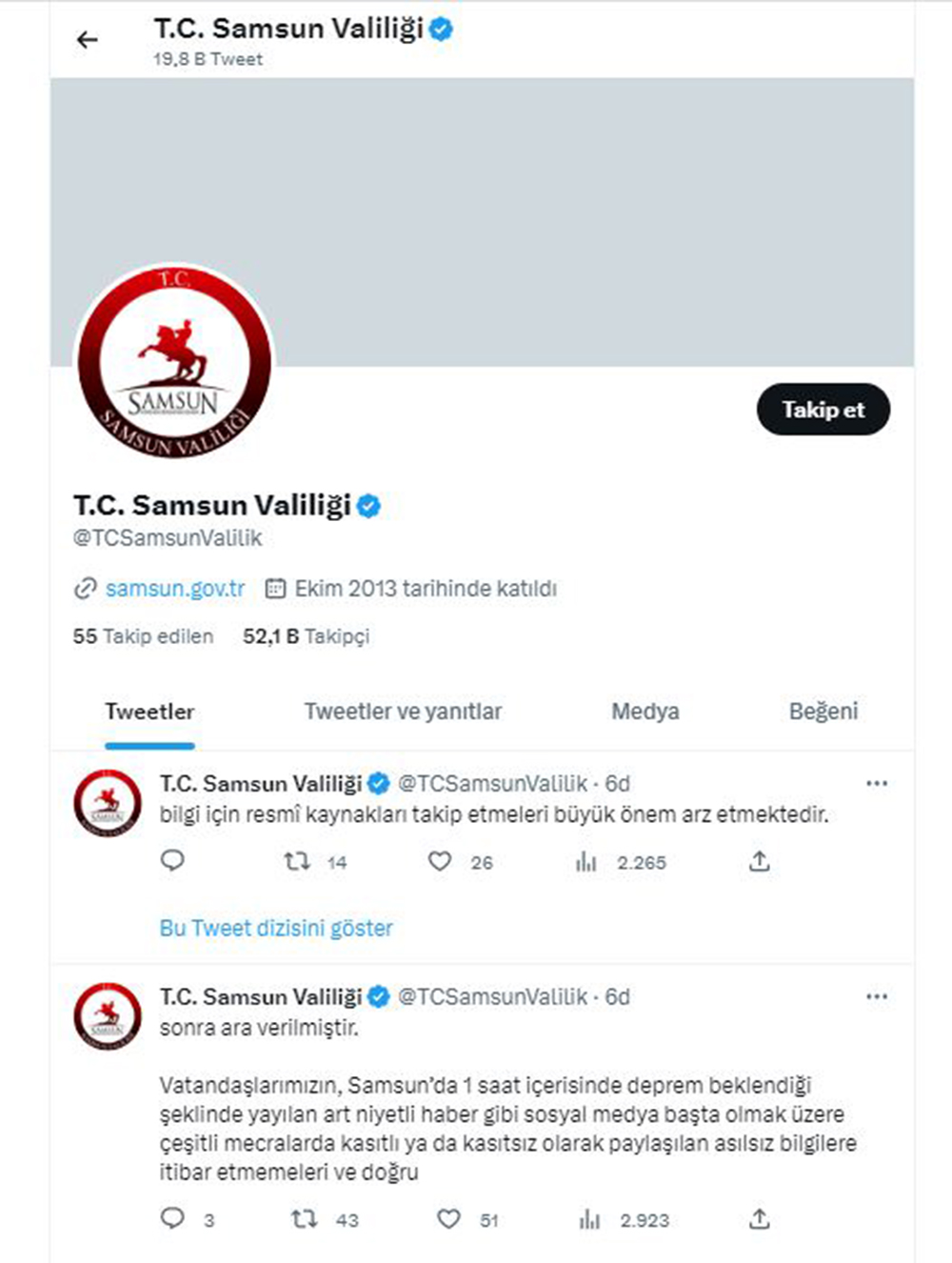Like the first tweet with 26 likes

click(x=439, y=862)
